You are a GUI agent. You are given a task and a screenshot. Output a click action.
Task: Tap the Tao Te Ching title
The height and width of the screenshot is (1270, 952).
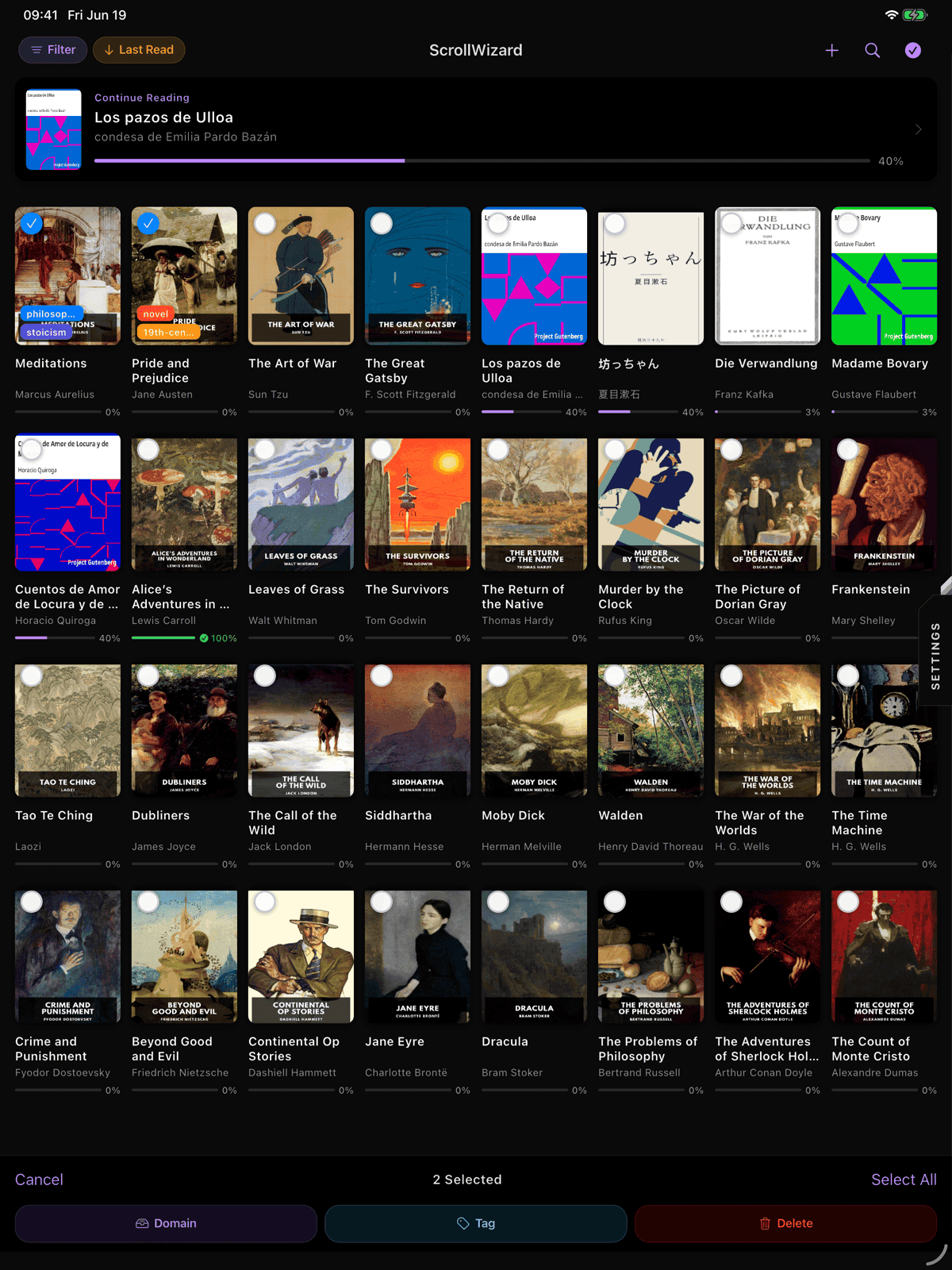[x=54, y=816]
